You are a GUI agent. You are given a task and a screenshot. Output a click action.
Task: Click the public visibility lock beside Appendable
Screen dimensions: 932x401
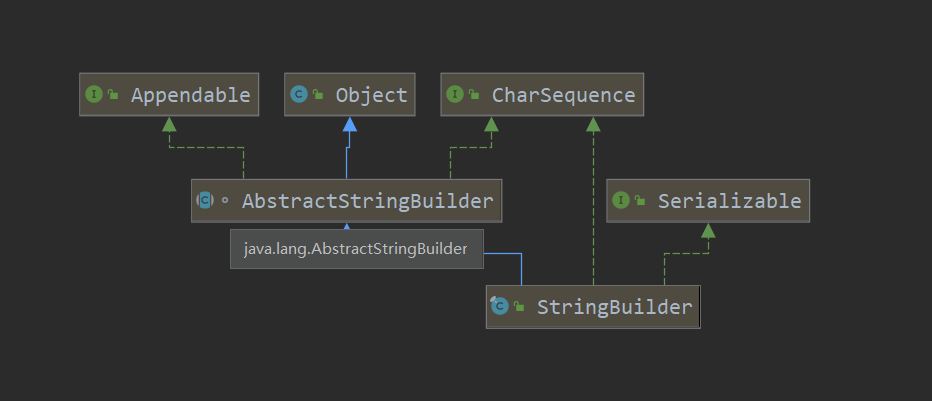coord(114,95)
